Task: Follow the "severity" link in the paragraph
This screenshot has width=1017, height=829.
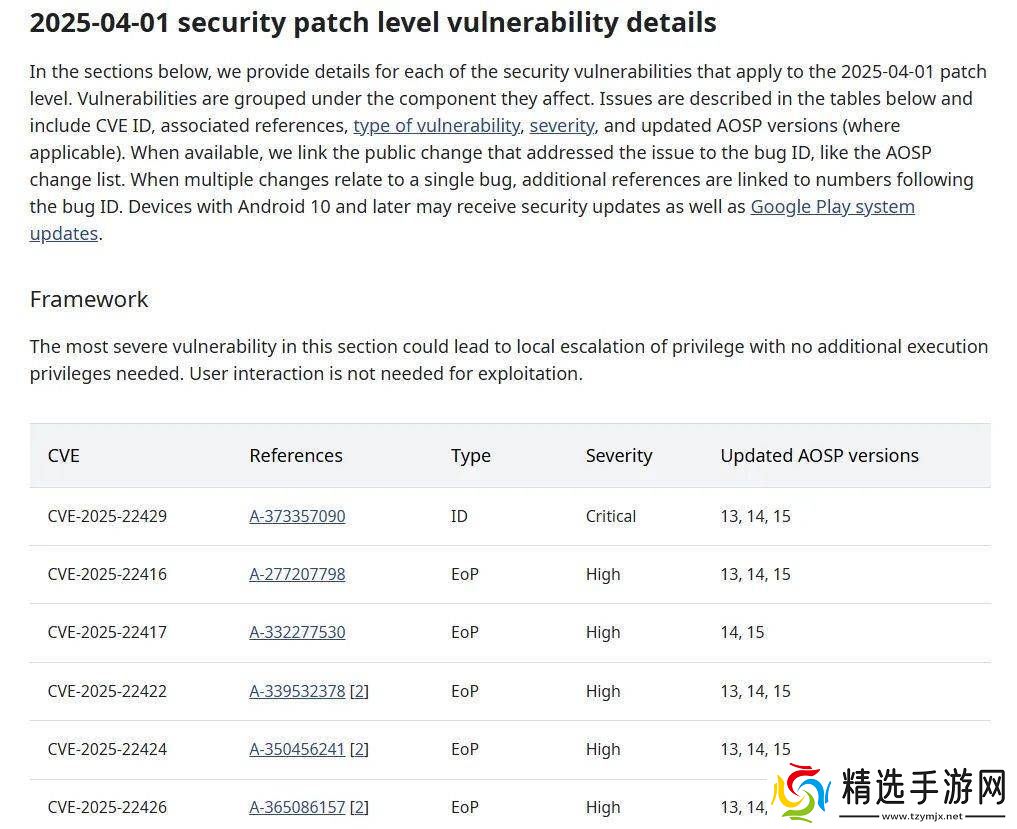Action: 562,126
